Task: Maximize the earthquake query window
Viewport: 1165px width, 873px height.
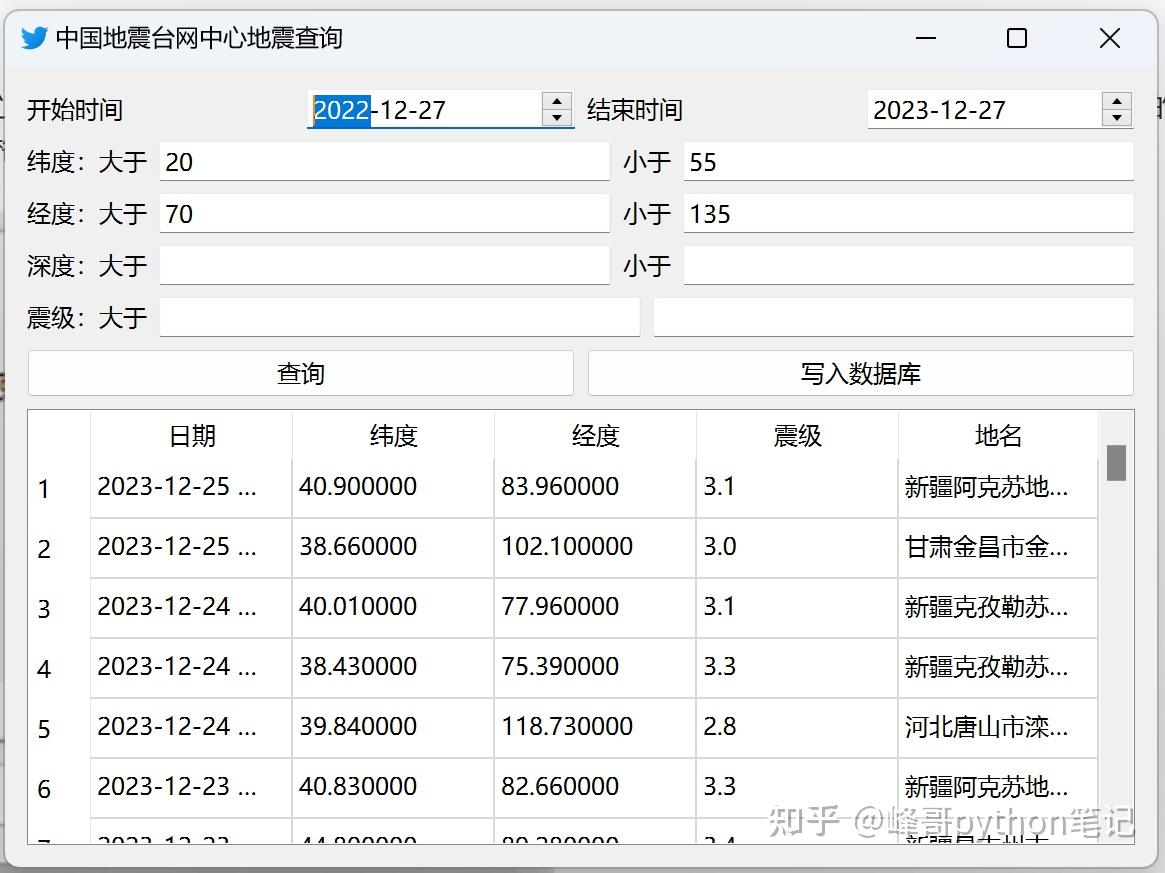Action: (1017, 38)
